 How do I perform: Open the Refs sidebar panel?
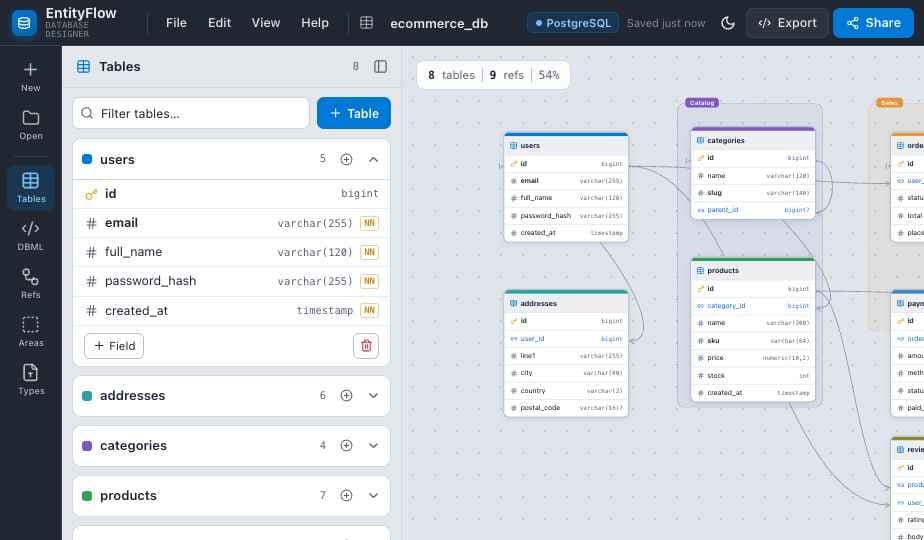coord(31,284)
